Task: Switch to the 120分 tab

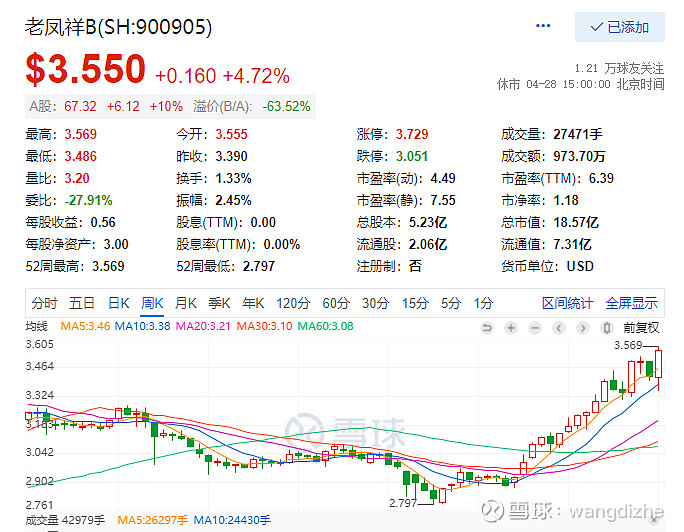Action: pos(293,303)
